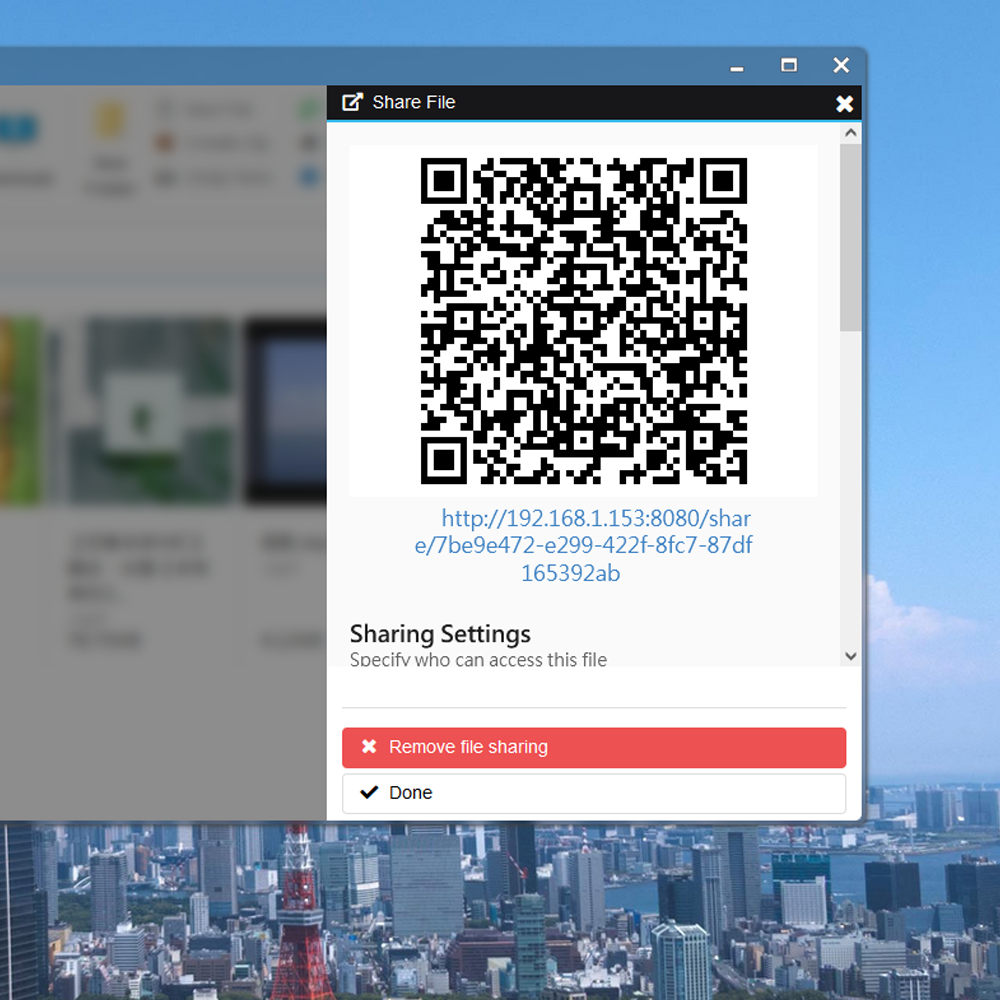The image size is (1000, 1000).
Task: Minimize the application window
Action: (737, 66)
